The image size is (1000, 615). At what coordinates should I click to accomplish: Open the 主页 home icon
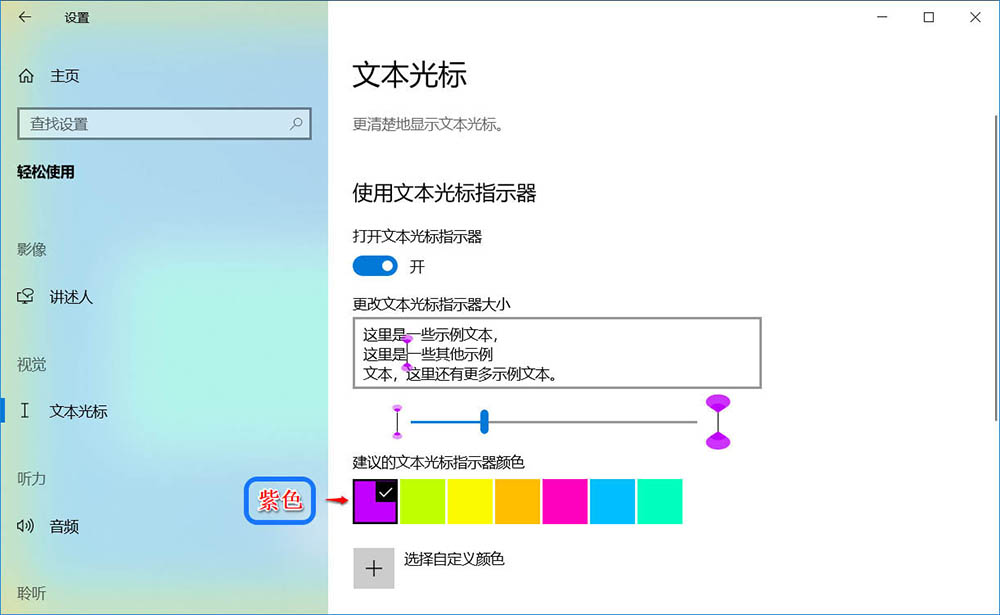tap(26, 76)
